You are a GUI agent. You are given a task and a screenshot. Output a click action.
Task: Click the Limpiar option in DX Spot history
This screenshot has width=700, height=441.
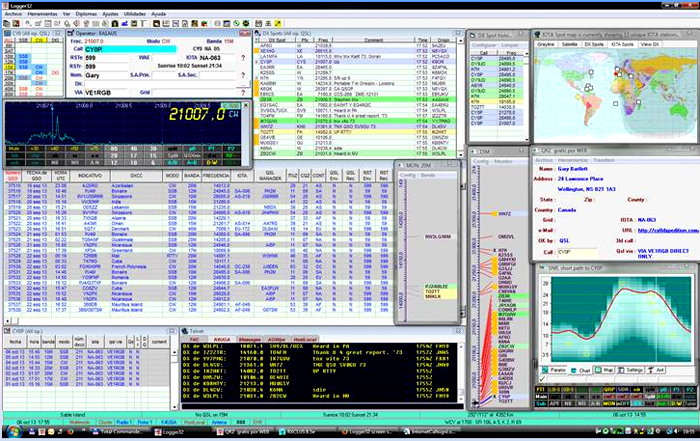(509, 45)
